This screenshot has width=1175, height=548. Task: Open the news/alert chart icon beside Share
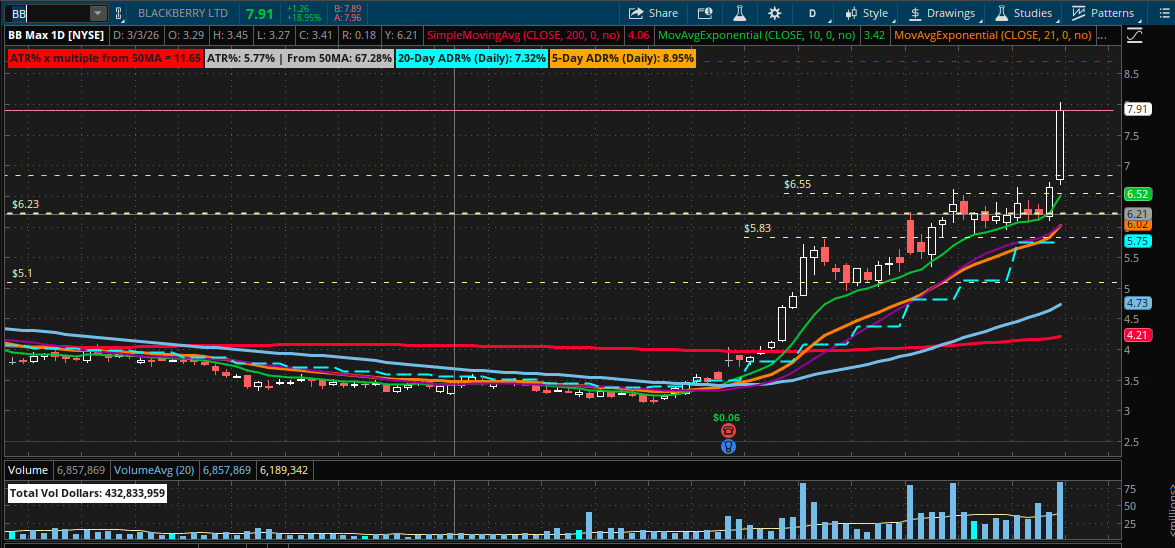pyautogui.click(x=704, y=13)
